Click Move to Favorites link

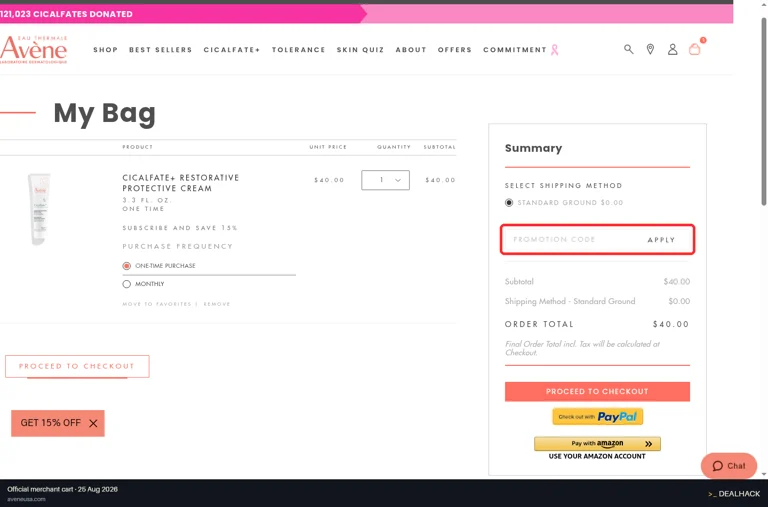click(x=157, y=304)
